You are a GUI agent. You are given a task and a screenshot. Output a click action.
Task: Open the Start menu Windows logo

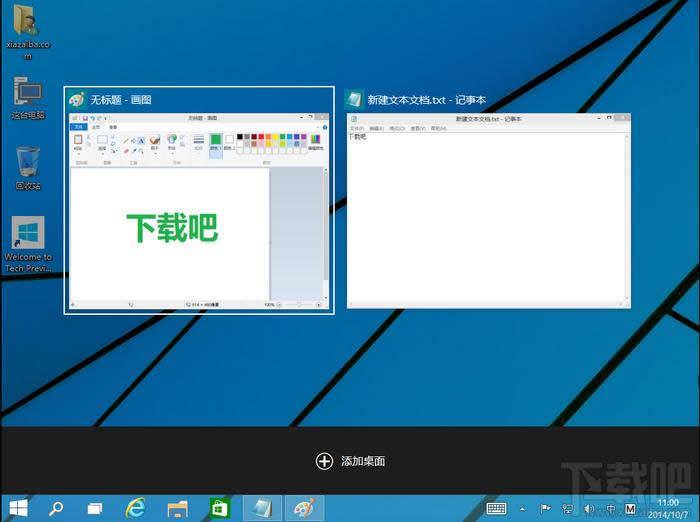tap(18, 508)
